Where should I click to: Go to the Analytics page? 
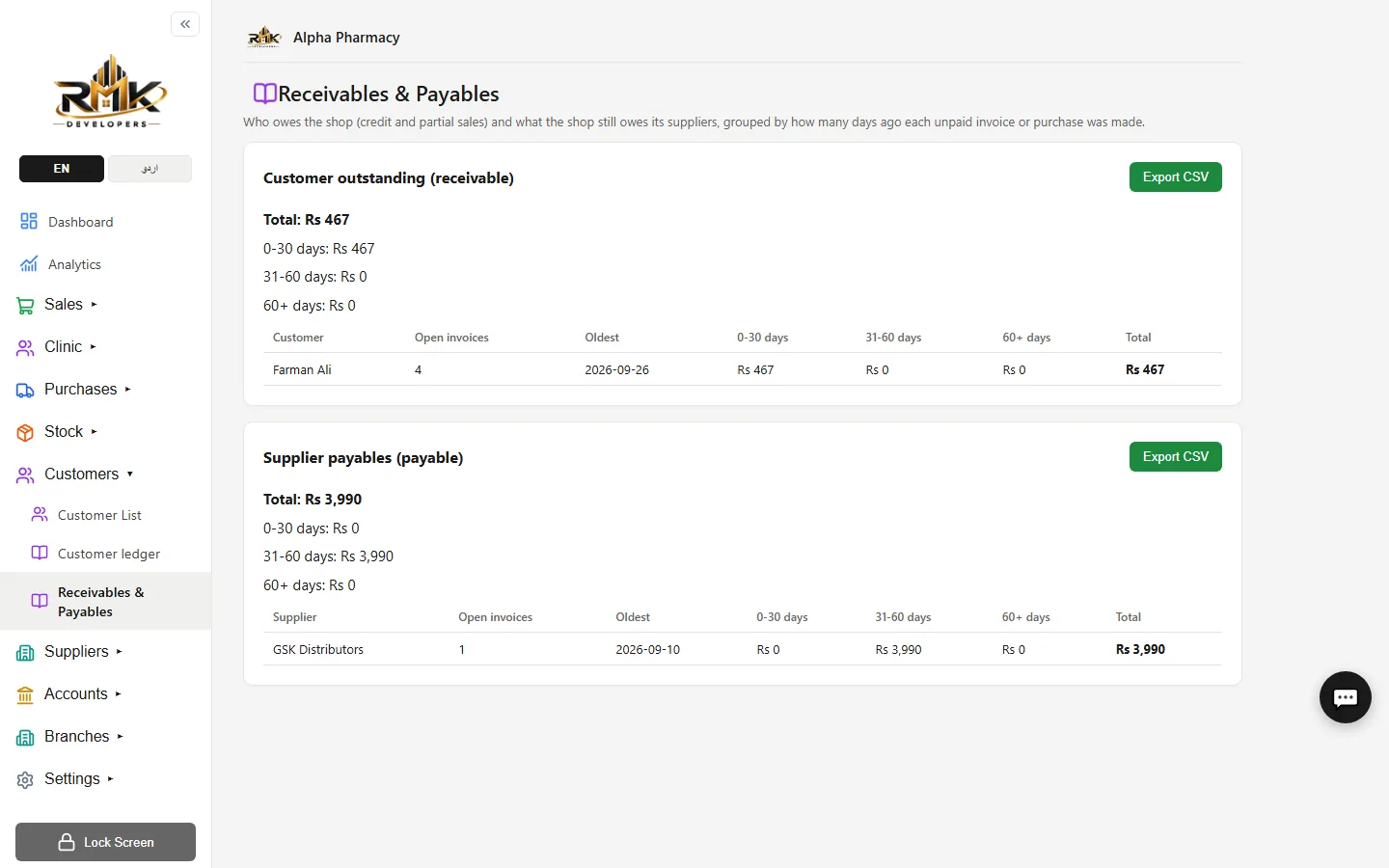(x=74, y=264)
